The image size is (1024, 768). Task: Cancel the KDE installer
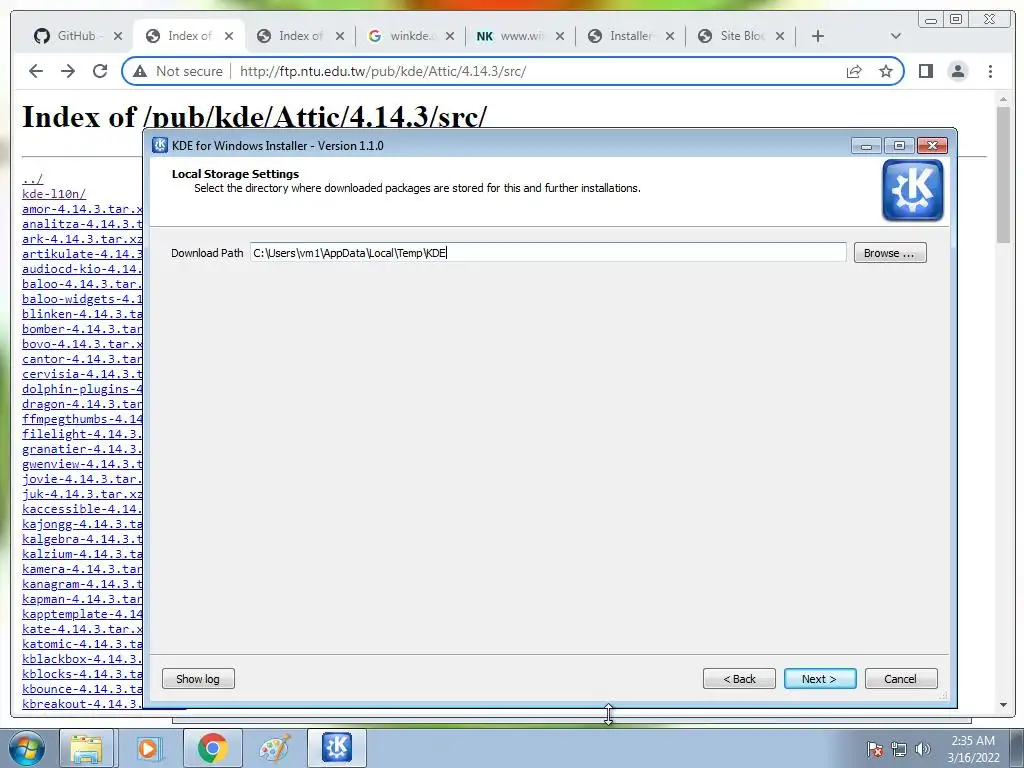[x=901, y=679]
